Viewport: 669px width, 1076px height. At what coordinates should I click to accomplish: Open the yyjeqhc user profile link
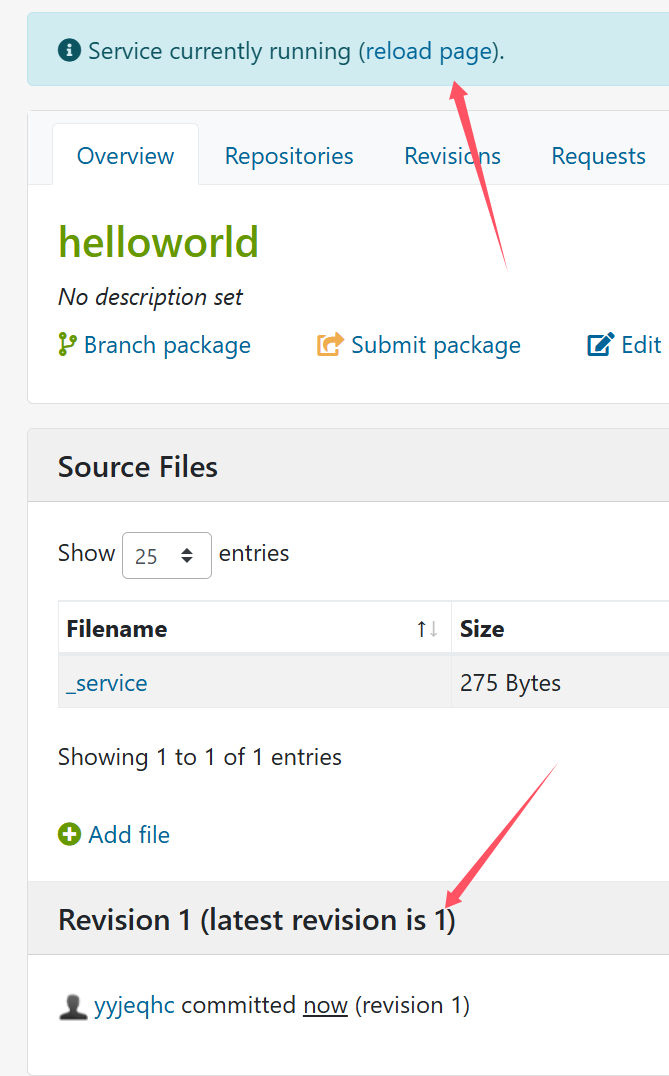click(x=134, y=1005)
